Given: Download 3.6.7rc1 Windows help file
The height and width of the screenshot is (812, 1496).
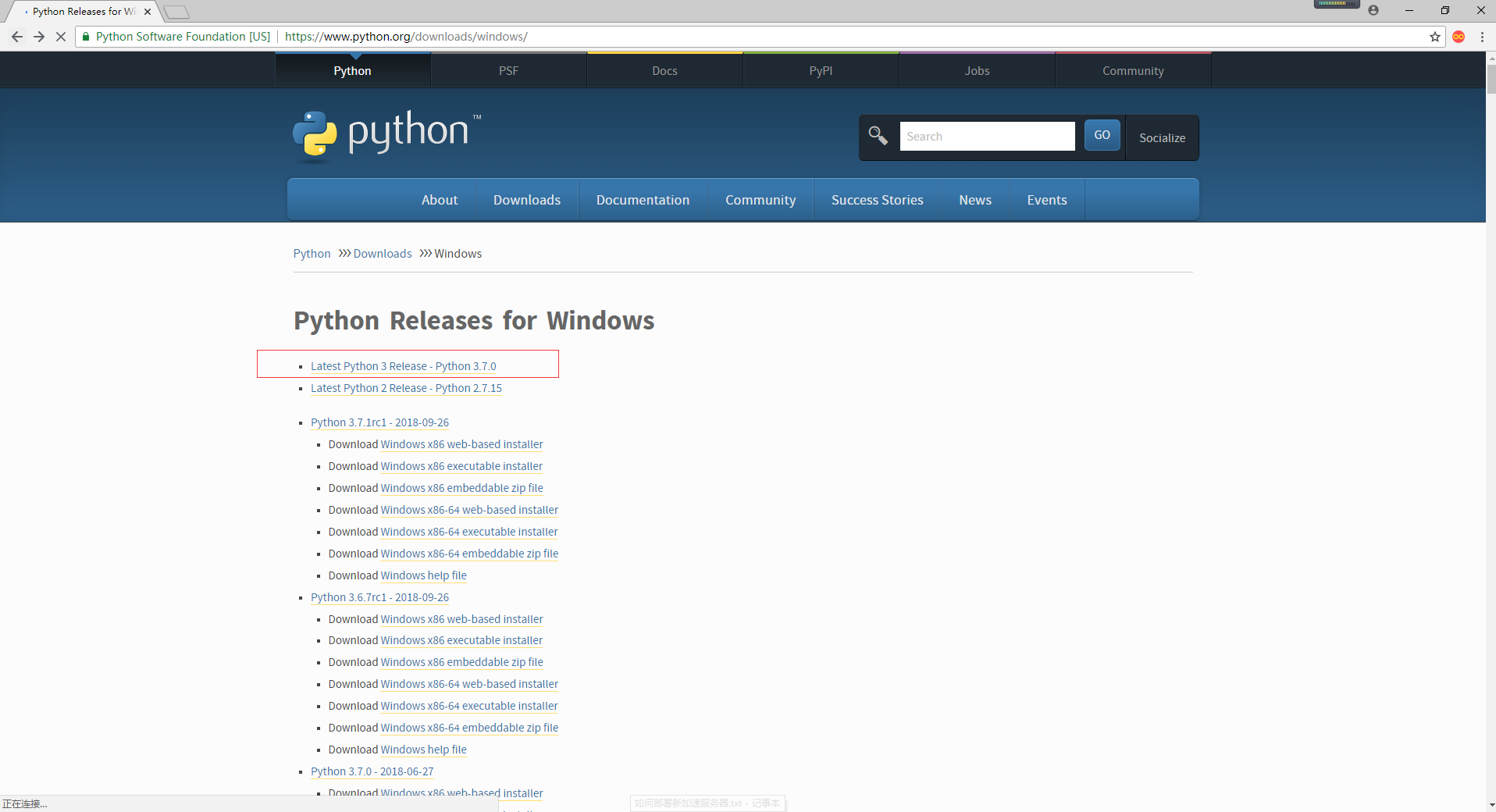Looking at the screenshot, I should (423, 750).
